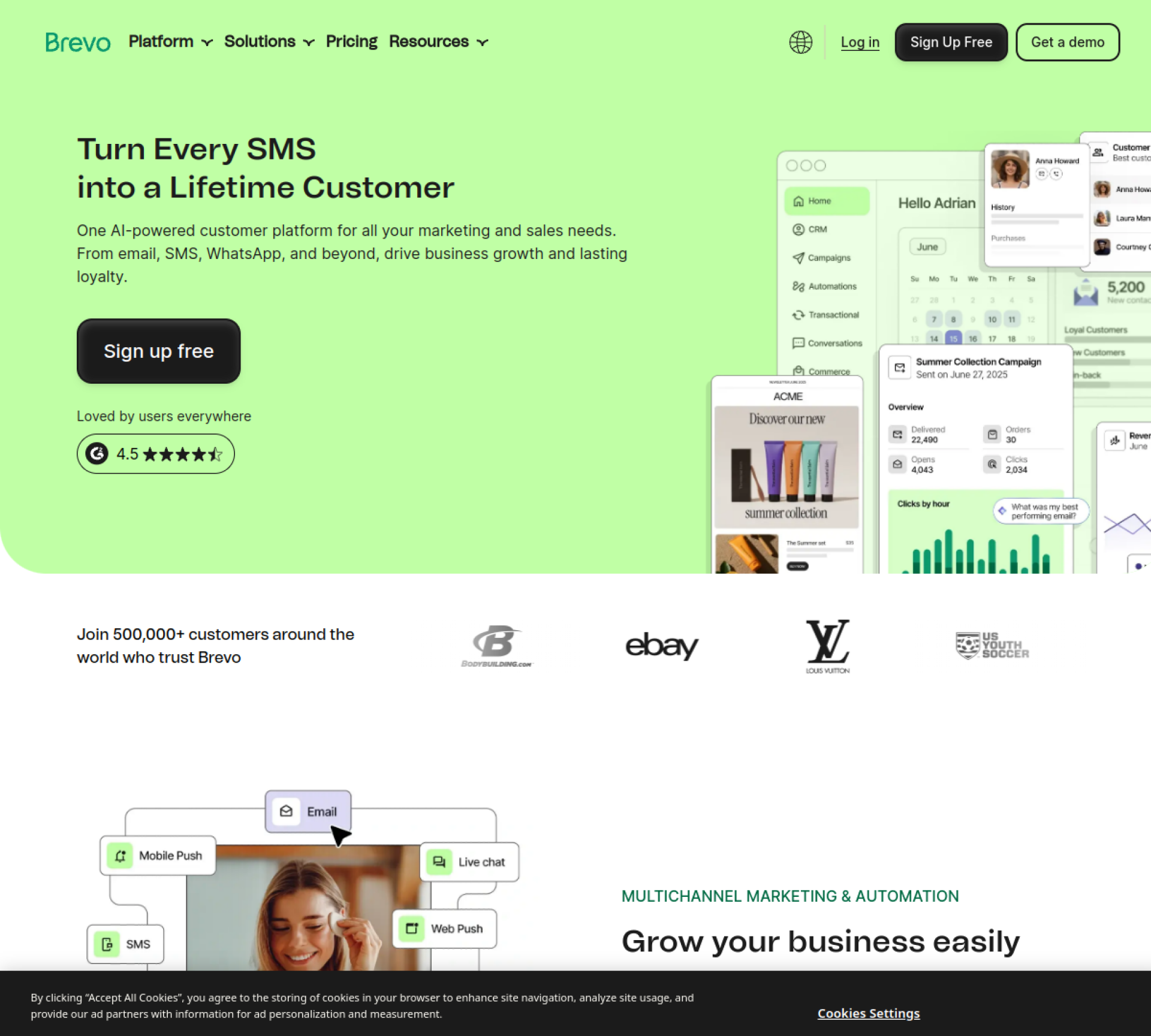Open the globe language selector
This screenshot has height=1036, width=1151.
(x=800, y=42)
